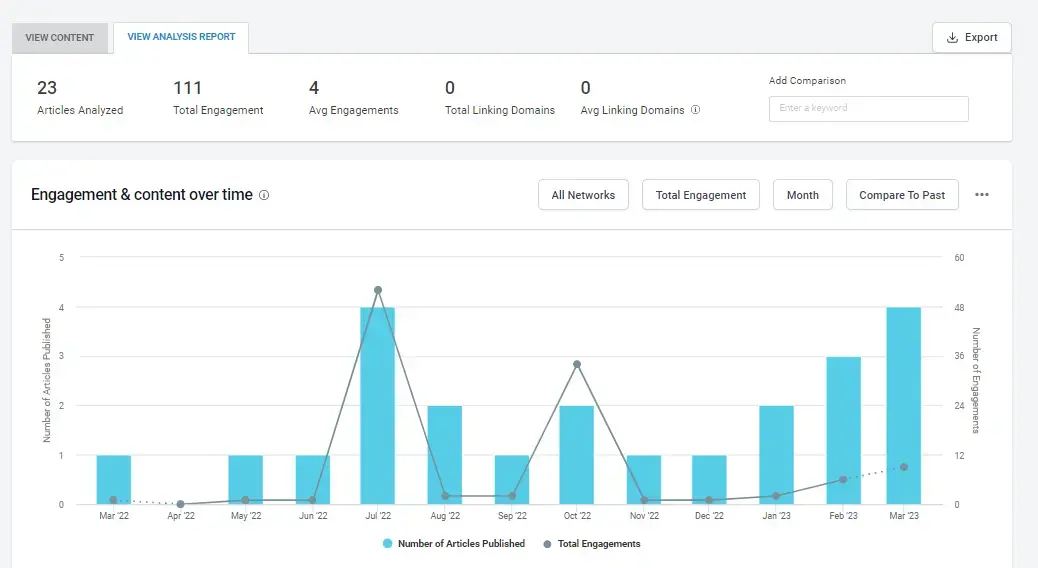Click the Compare To Past button

pyautogui.click(x=902, y=195)
